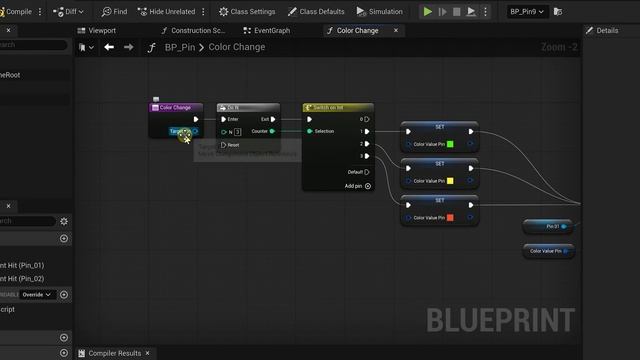The width and height of the screenshot is (640, 360).
Task: Switch to the Viewport tab
Action: tap(97, 31)
